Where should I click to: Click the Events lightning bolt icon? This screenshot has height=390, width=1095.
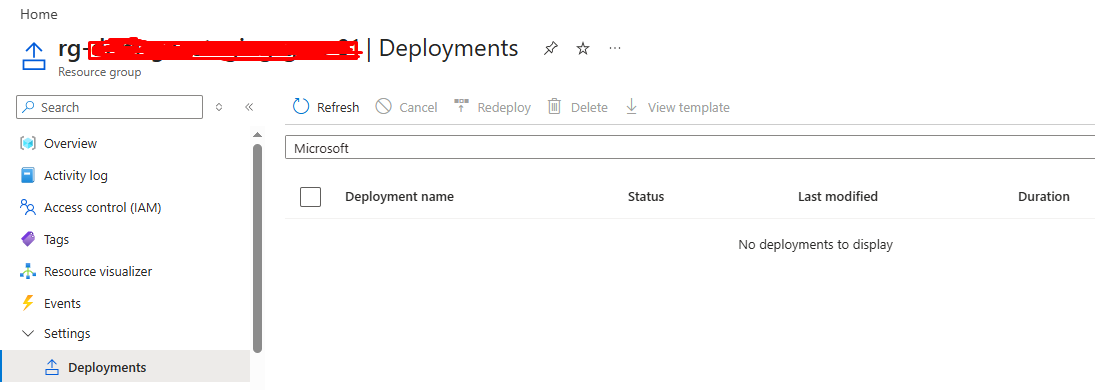[x=28, y=303]
